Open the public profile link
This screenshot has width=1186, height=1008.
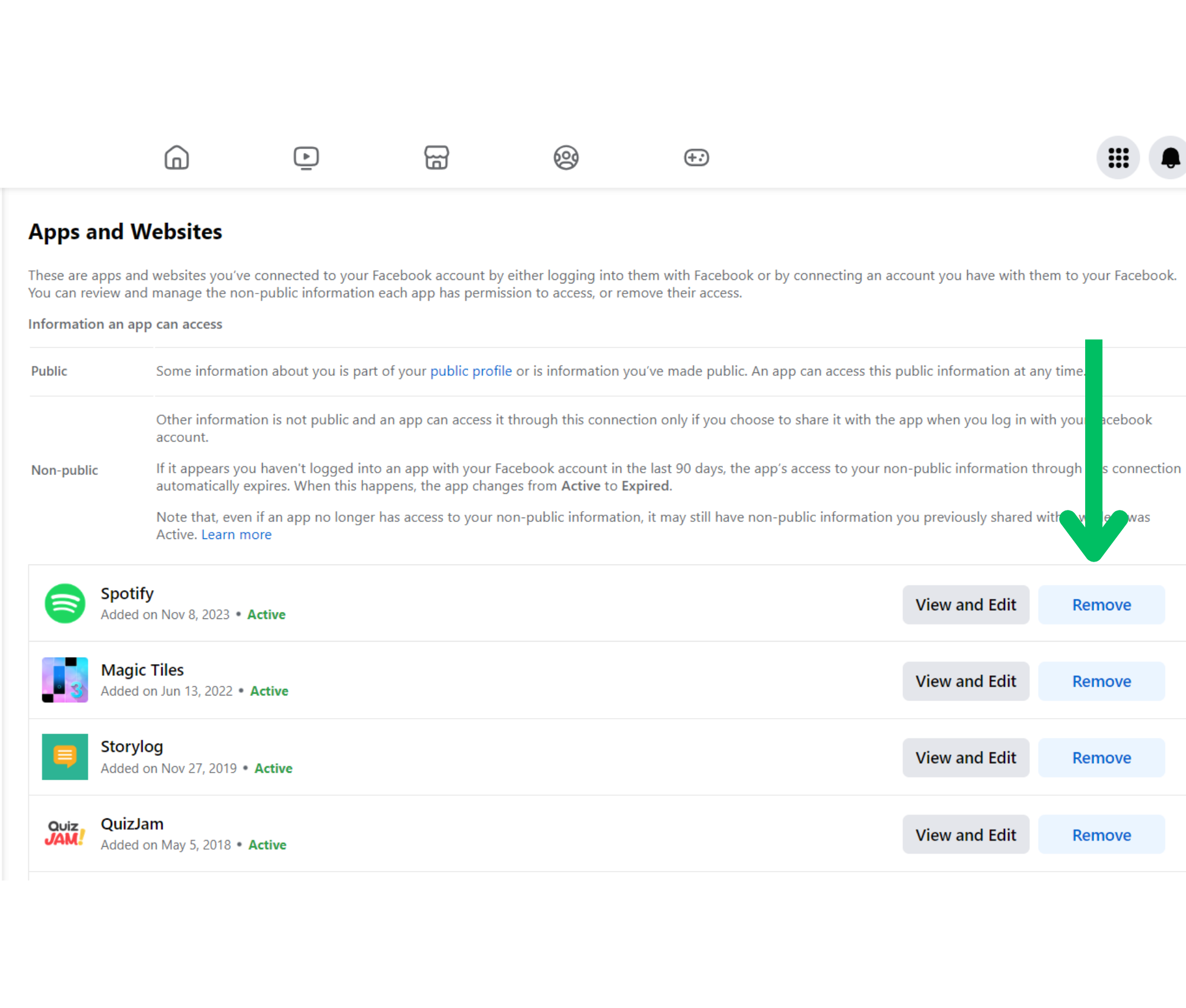(471, 371)
